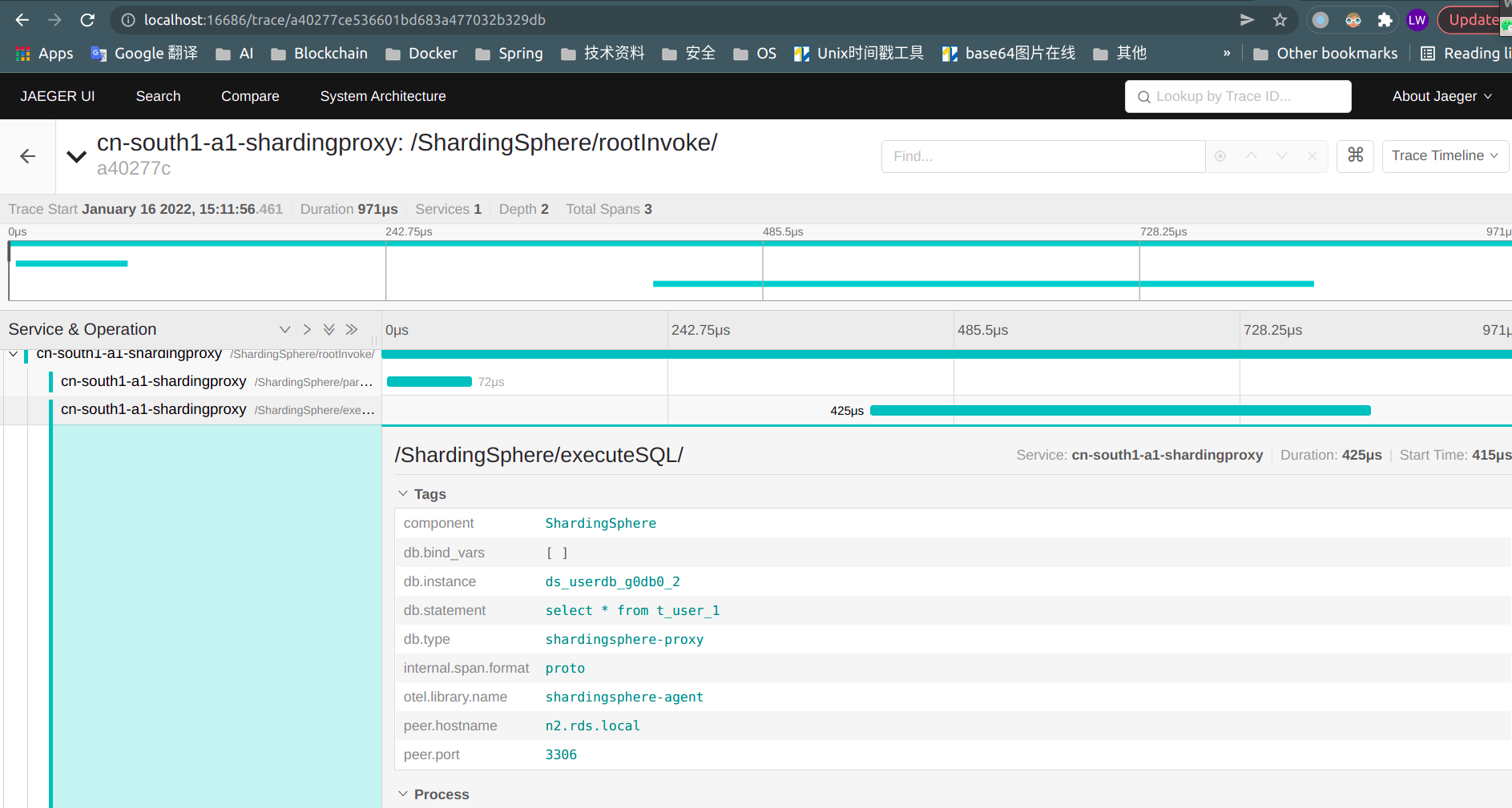Screen dimensions: 1512x808
Task: Click the focus-matches target icon
Action: coord(1220,156)
